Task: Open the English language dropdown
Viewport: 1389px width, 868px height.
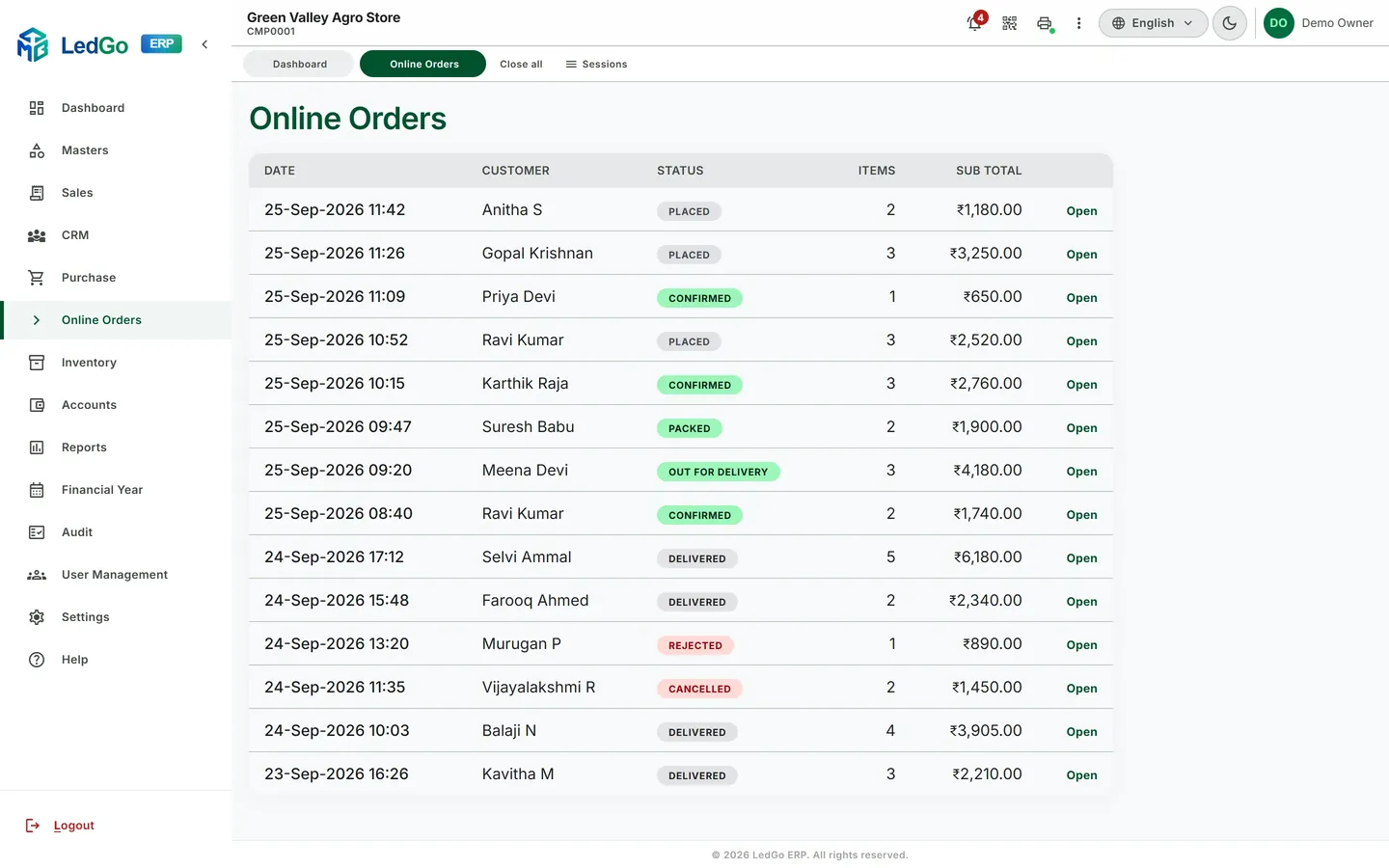Action: click(1153, 23)
